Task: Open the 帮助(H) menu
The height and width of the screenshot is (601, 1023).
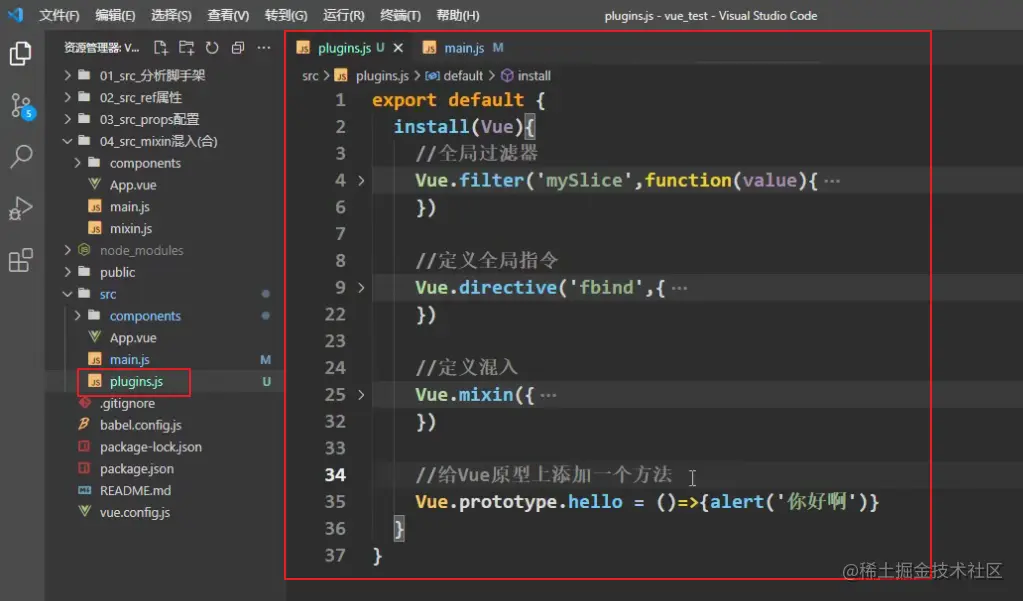Action: 457,15
